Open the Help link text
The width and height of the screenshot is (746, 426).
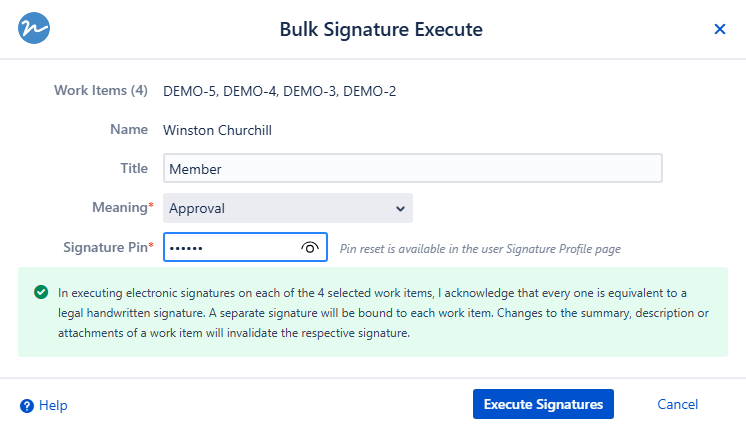(x=53, y=405)
